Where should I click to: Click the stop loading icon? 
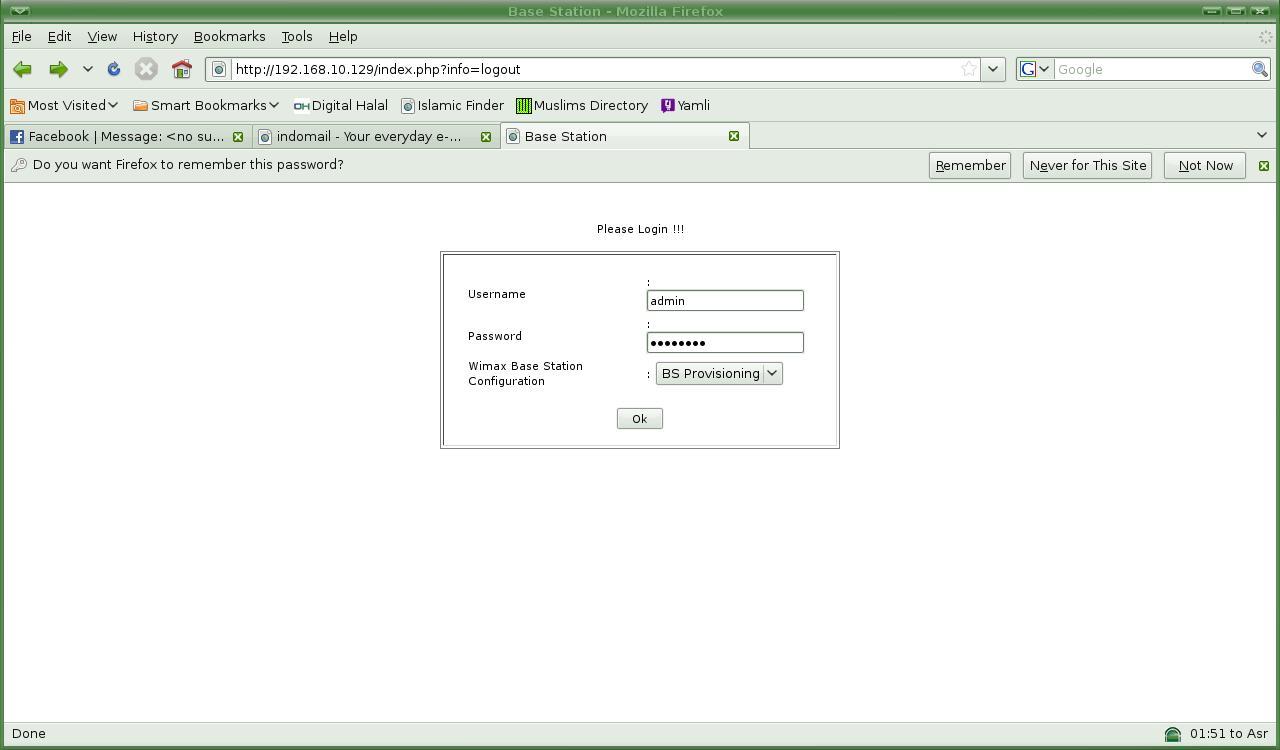pyautogui.click(x=146, y=69)
